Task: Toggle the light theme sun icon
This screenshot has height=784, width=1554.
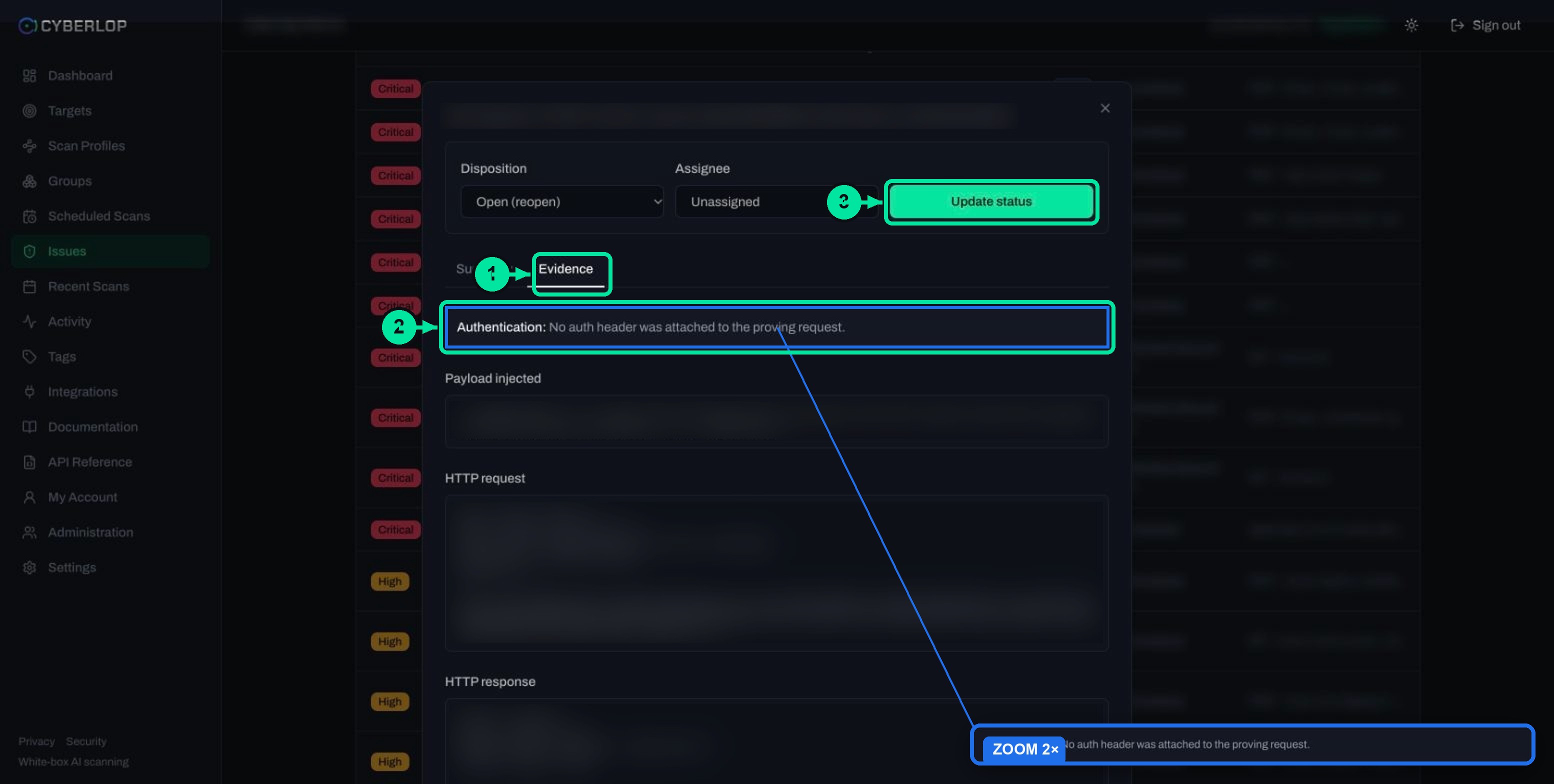Action: coord(1411,25)
